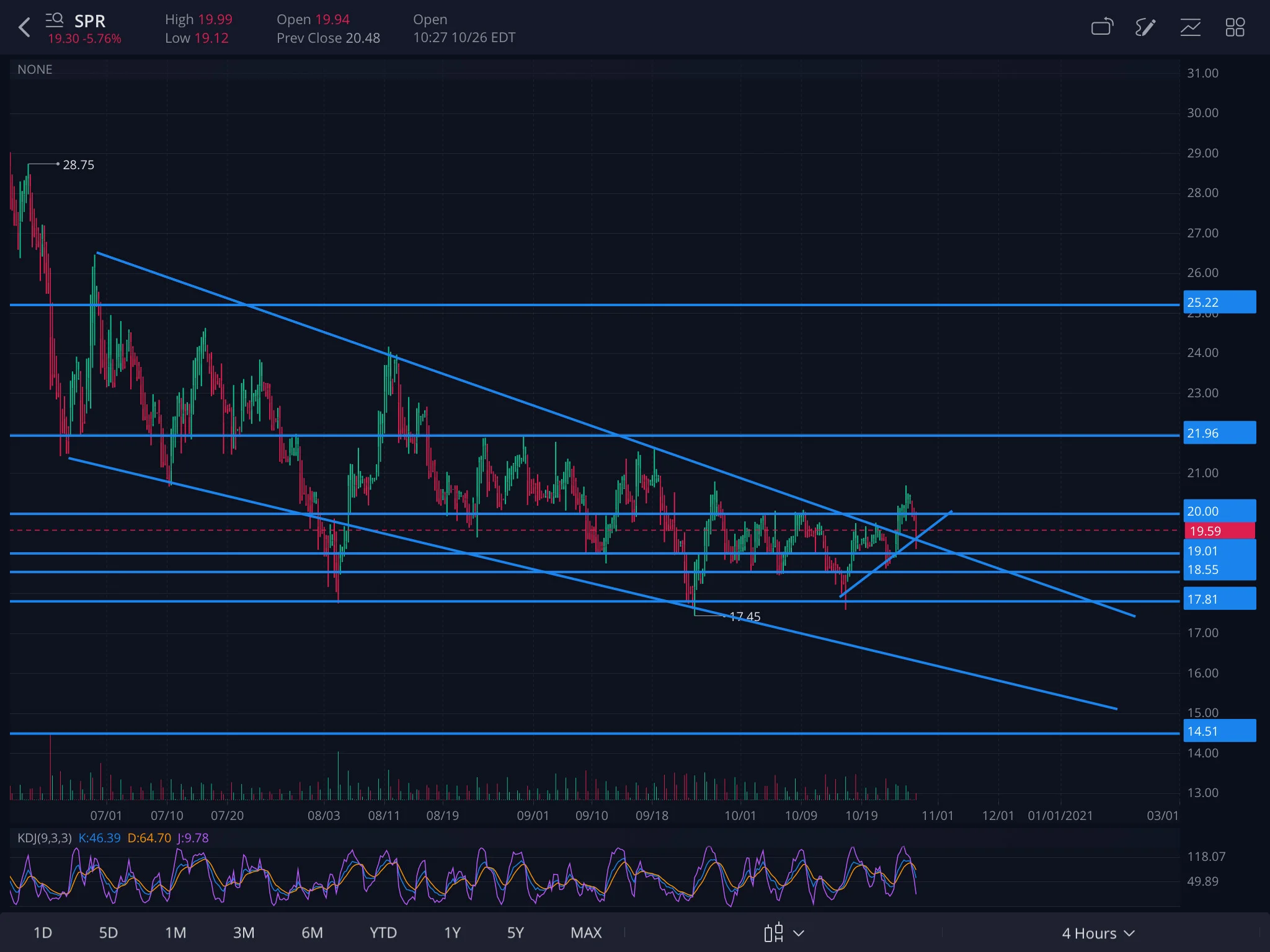Screen dimensions: 1270x952
Task: Tap the 10:27 10/26 EDT timestamp
Action: coord(464,38)
